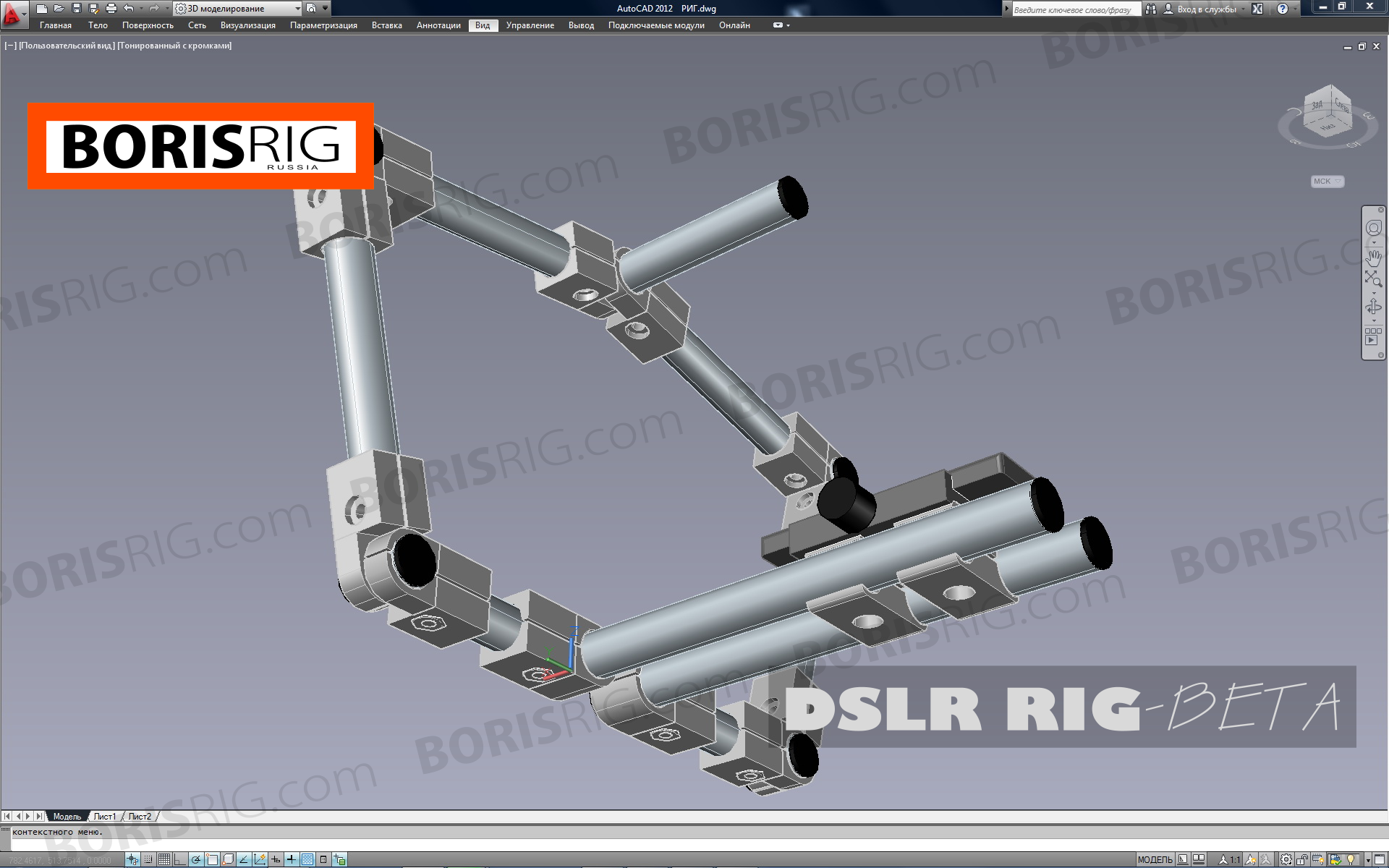Screen dimensions: 1389x868
Task: Click the Undo arrow icon
Action: [x=128, y=9]
